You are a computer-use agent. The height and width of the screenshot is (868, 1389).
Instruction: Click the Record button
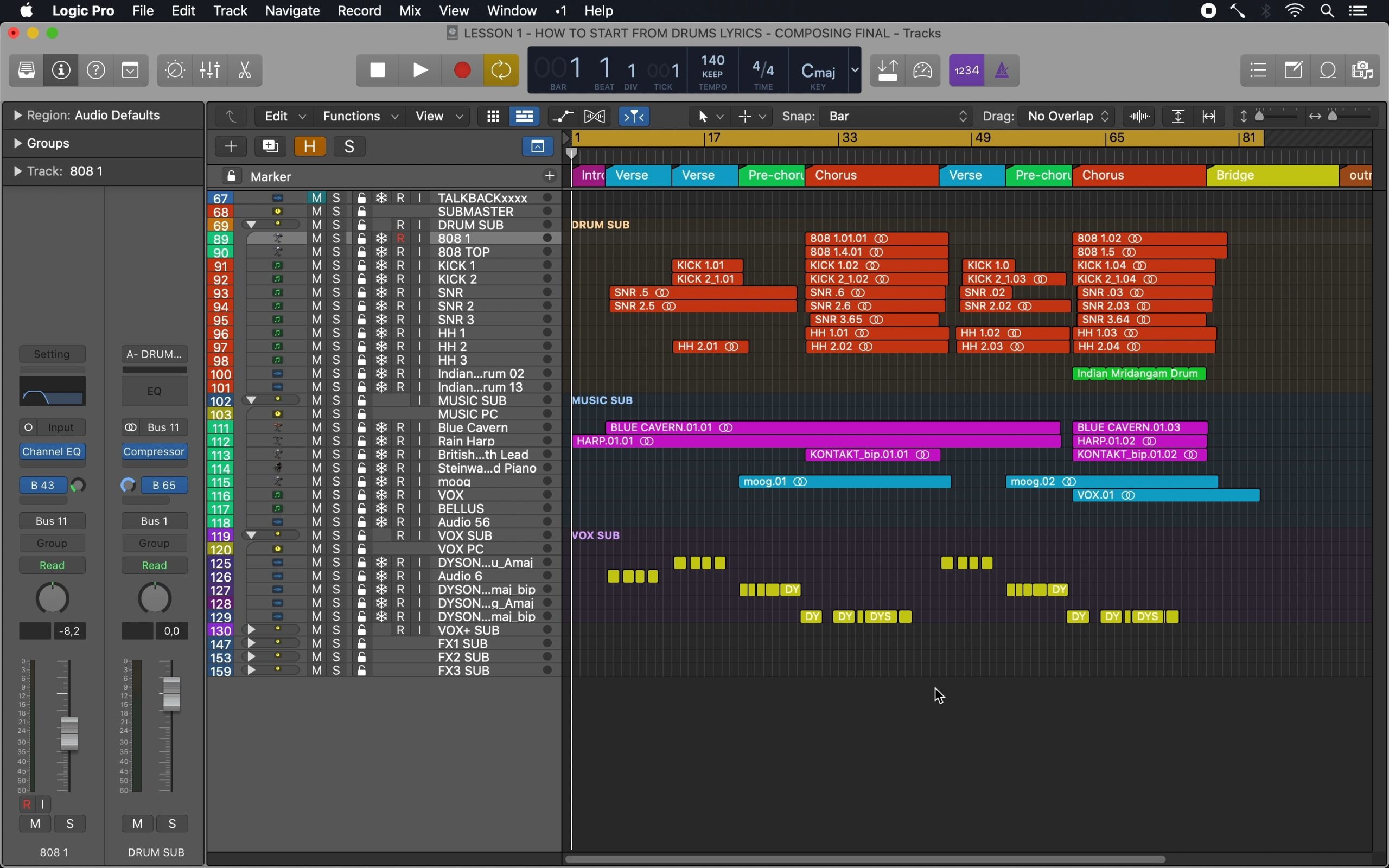tap(462, 70)
